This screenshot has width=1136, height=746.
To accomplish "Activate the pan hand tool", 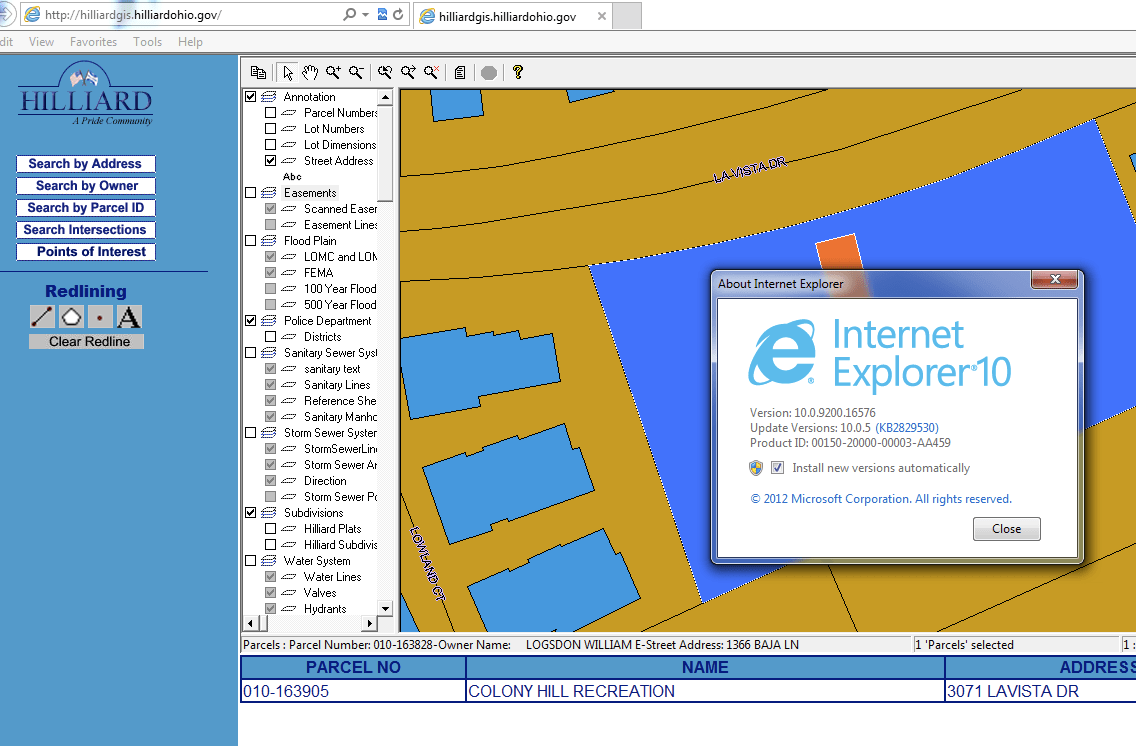I will click(x=310, y=72).
